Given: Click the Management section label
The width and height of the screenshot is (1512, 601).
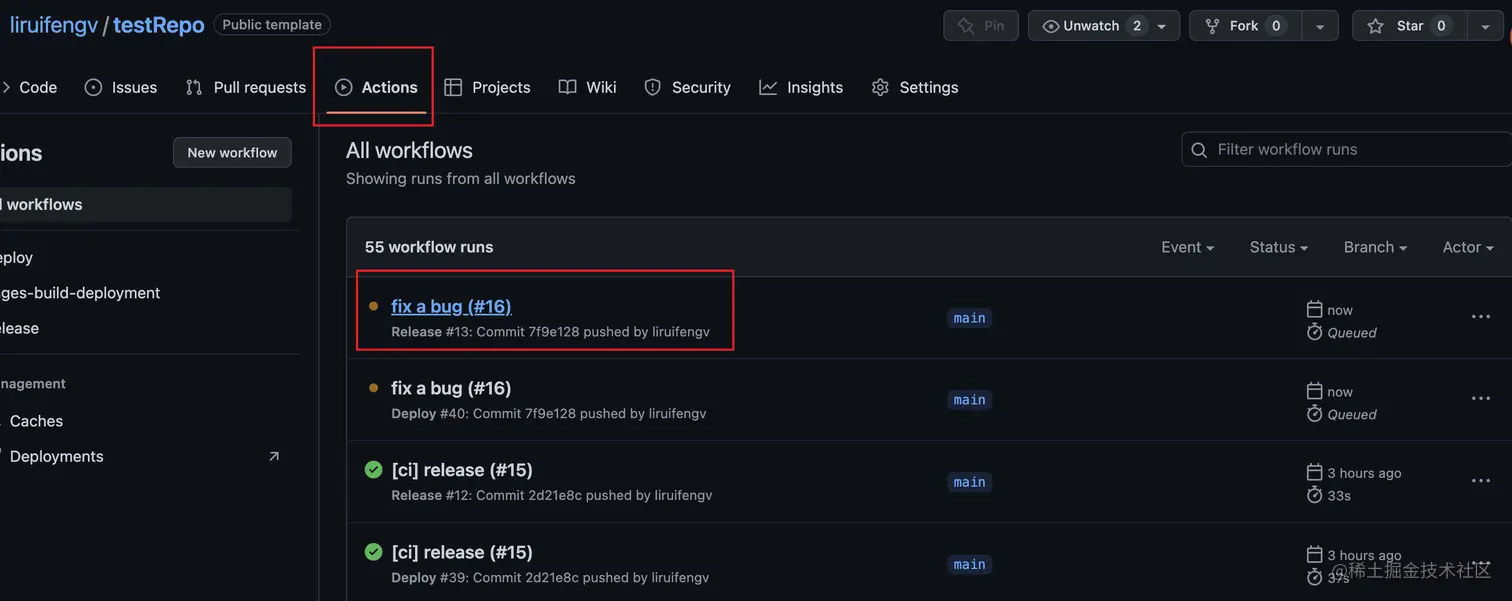Looking at the screenshot, I should pyautogui.click(x=32, y=383).
